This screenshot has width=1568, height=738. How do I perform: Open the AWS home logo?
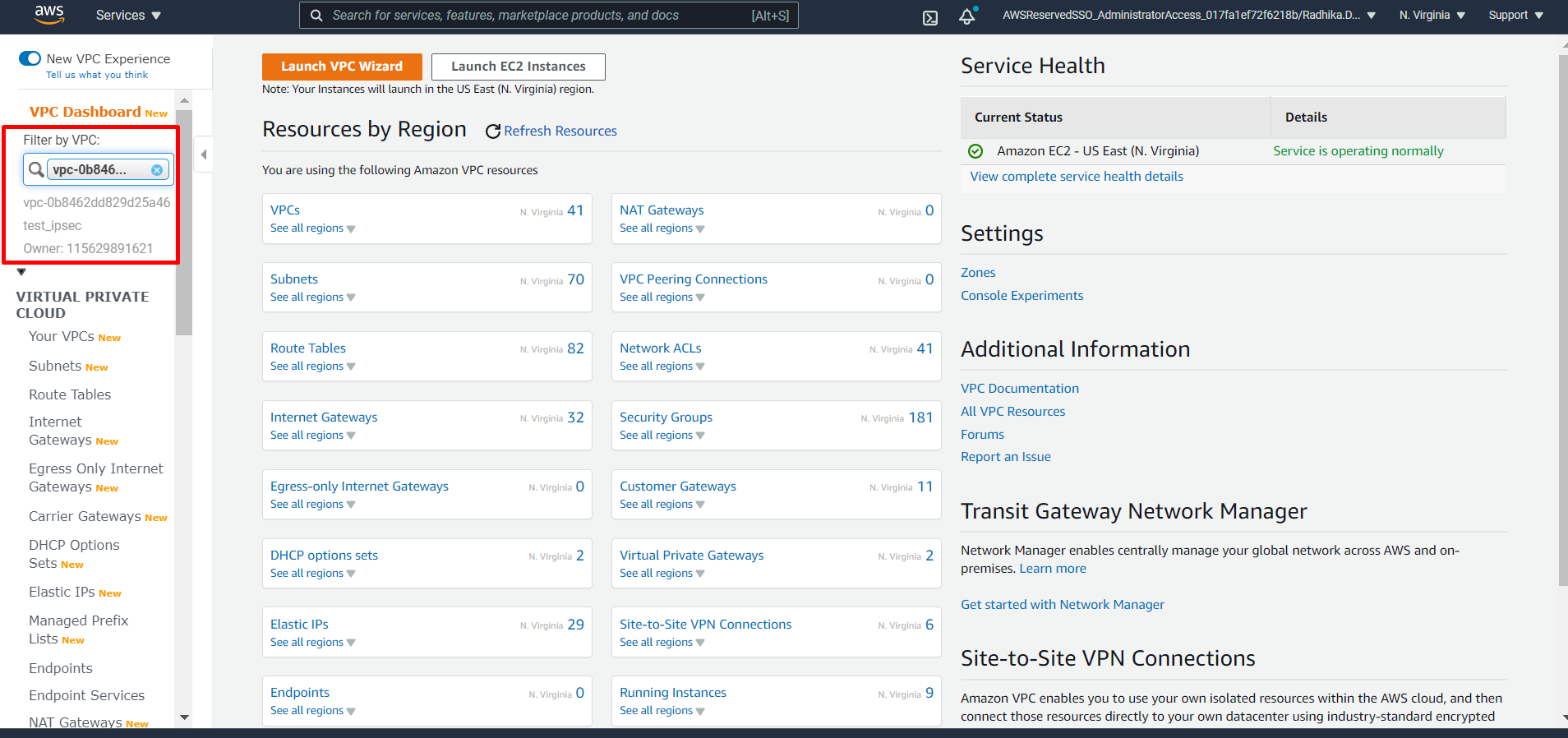[x=49, y=15]
